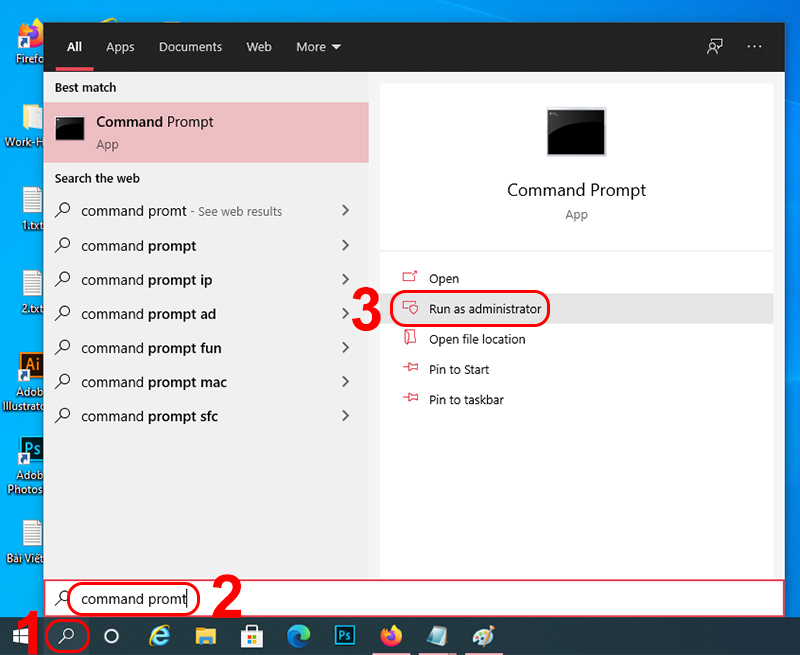Viewport: 800px width, 655px height.
Task: Open Photoshop from the taskbar
Action: pos(345,636)
